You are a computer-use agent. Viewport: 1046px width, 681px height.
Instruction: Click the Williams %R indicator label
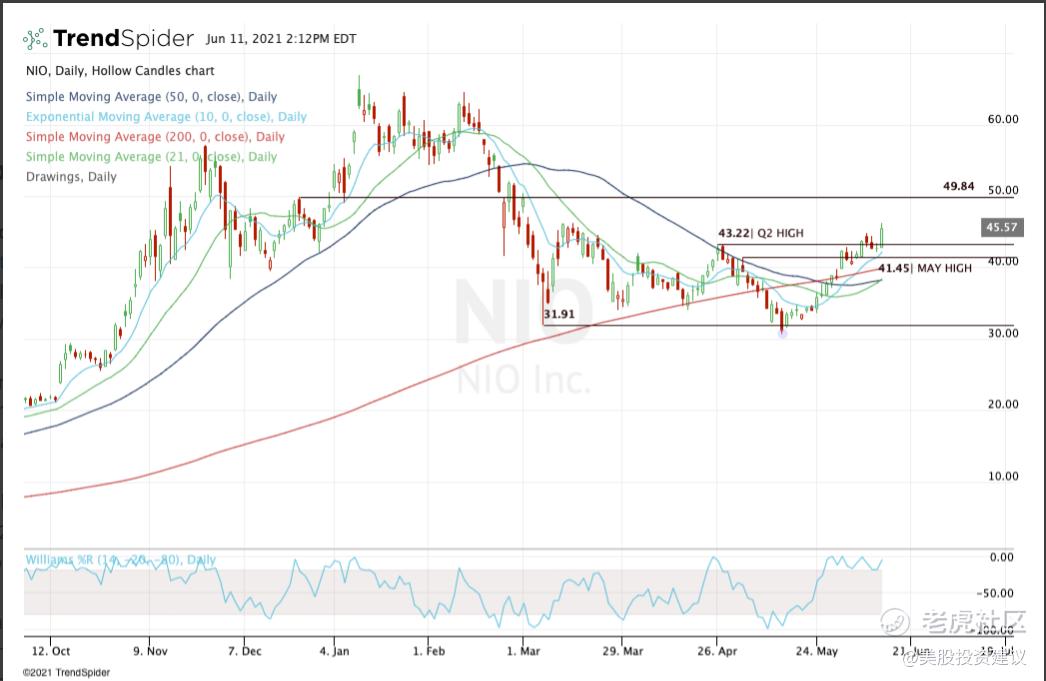coord(121,560)
